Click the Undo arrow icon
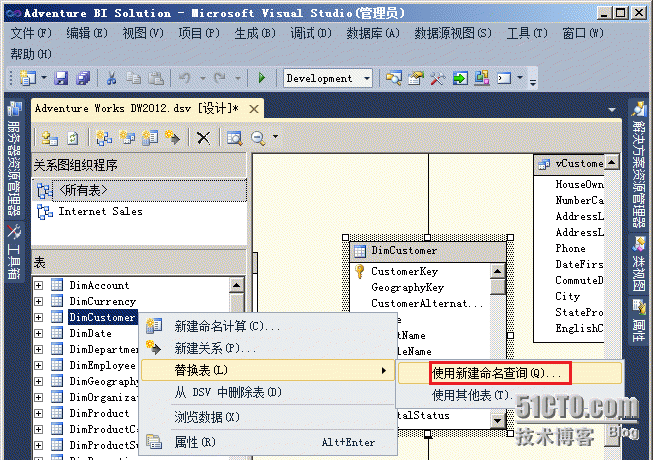Viewport: 653px width, 460px height. click(x=185, y=78)
